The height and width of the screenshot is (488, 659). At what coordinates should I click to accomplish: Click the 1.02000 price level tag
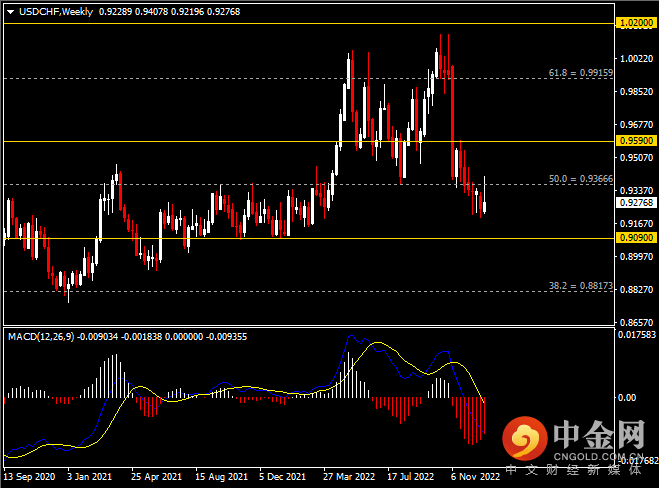(x=635, y=21)
